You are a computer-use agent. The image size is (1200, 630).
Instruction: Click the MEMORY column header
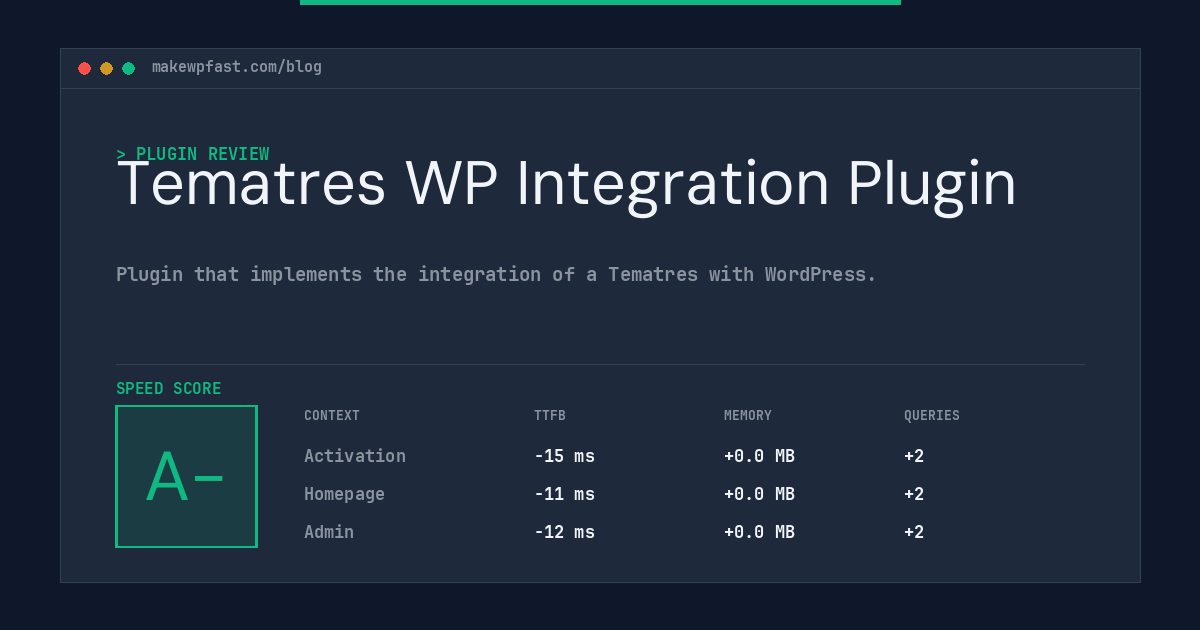click(x=748, y=416)
